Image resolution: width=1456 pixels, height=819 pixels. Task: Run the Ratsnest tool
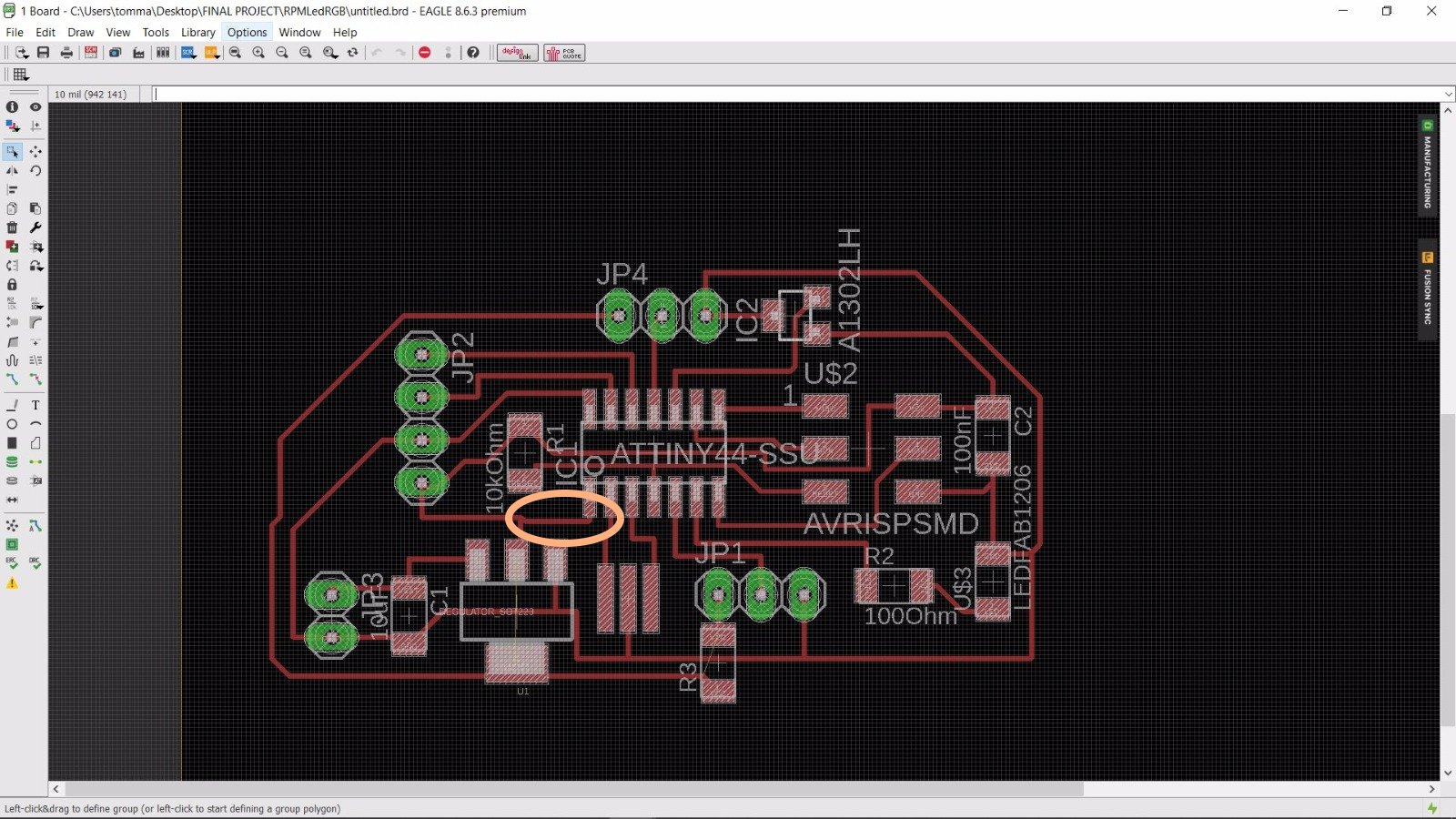pyautogui.click(x=12, y=526)
